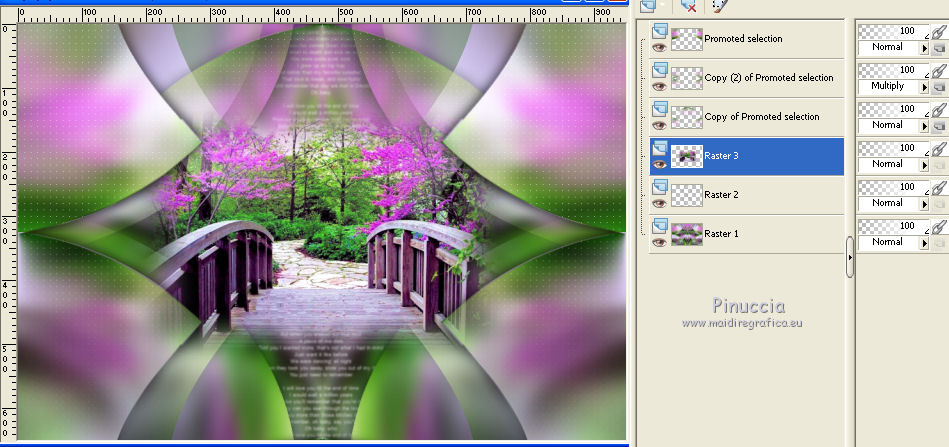
Task: Click the Edit Selection brush icon in Layers toolbar
Action: click(719, 5)
